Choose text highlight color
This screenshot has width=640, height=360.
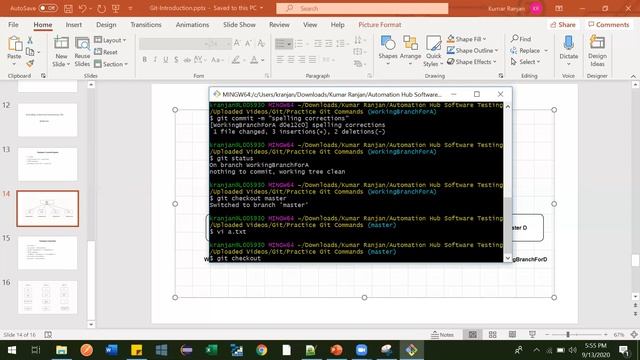pyautogui.click(x=236, y=60)
